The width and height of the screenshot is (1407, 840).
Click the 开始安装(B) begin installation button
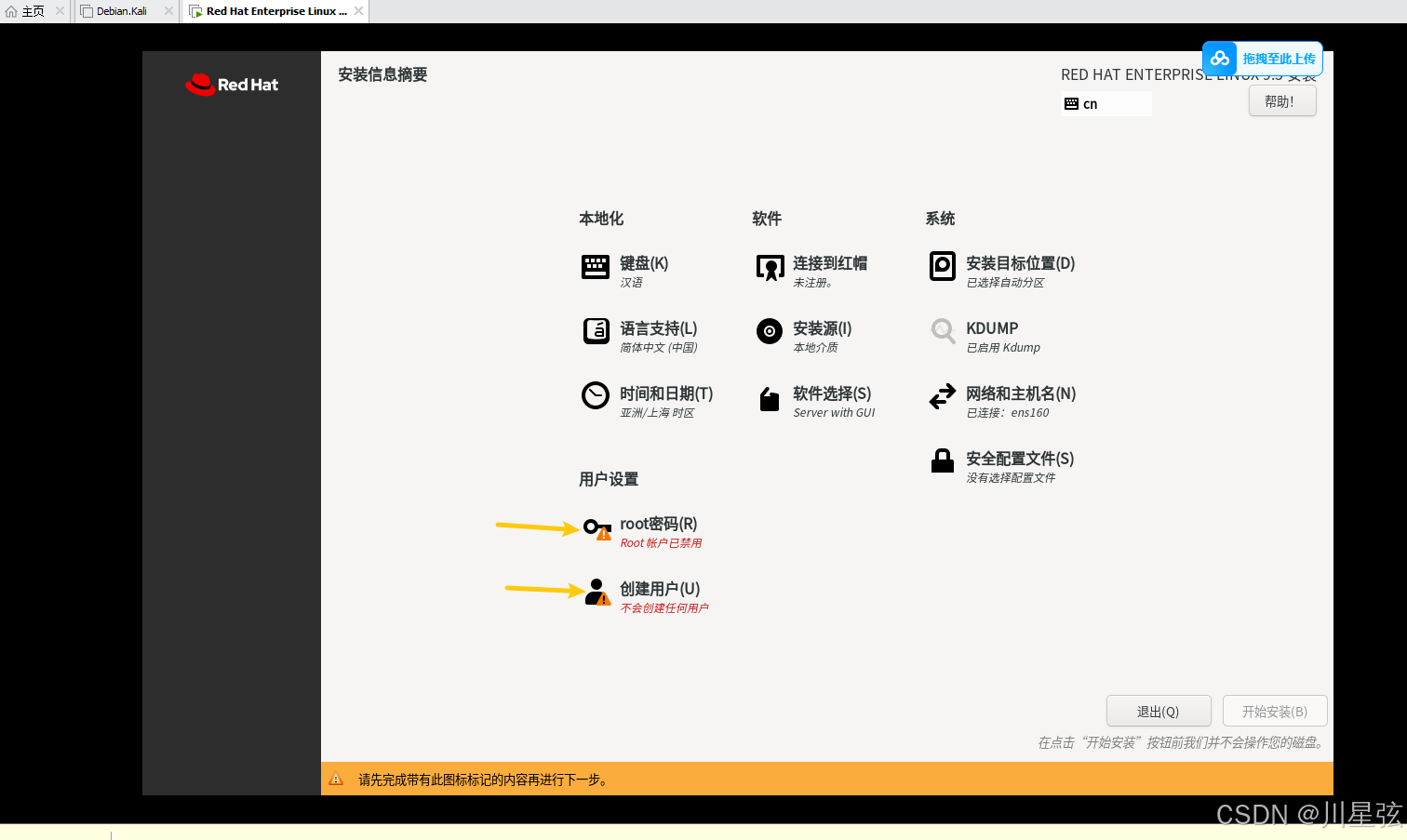point(1275,712)
